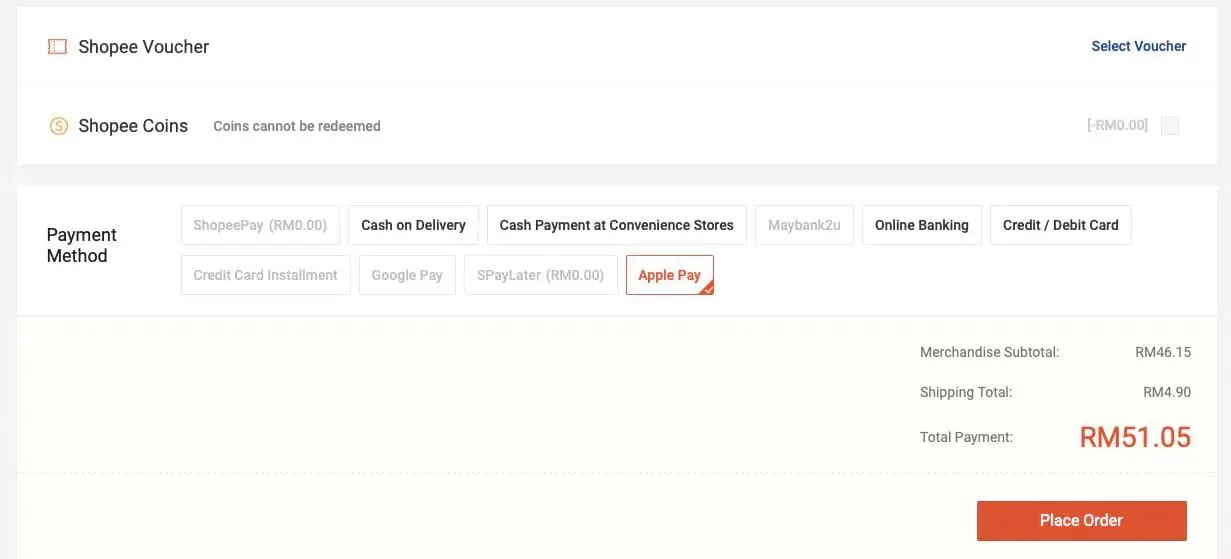Select Credit / Debit Card option
Image resolution: width=1231 pixels, height=559 pixels.
tap(1060, 225)
